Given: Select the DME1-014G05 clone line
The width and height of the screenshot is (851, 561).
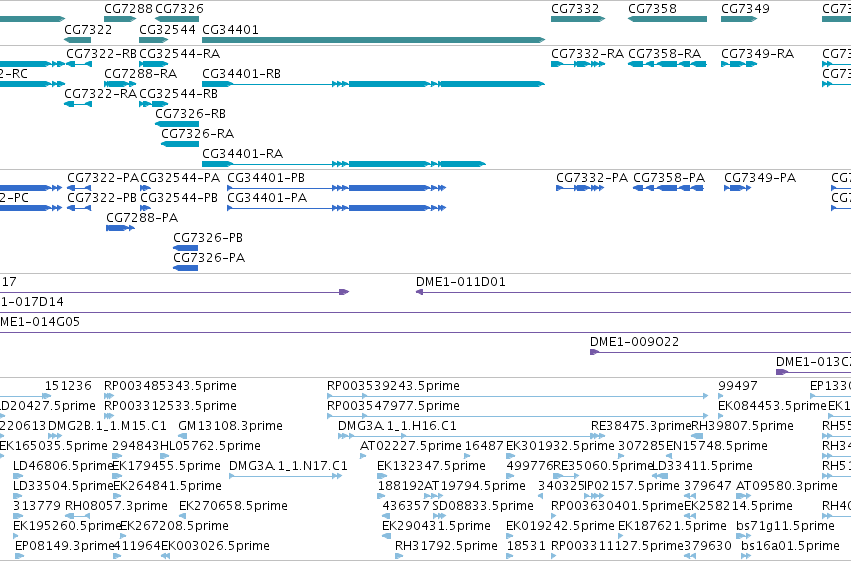Looking at the screenshot, I should pyautogui.click(x=426, y=332).
